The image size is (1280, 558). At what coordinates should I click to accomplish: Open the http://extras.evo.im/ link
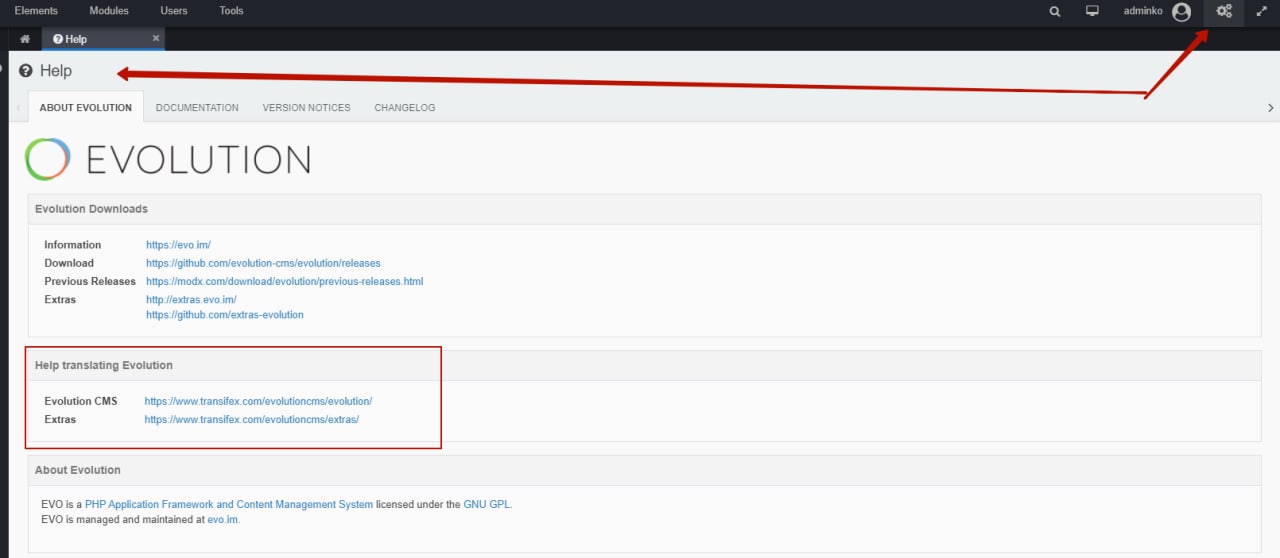click(x=191, y=299)
